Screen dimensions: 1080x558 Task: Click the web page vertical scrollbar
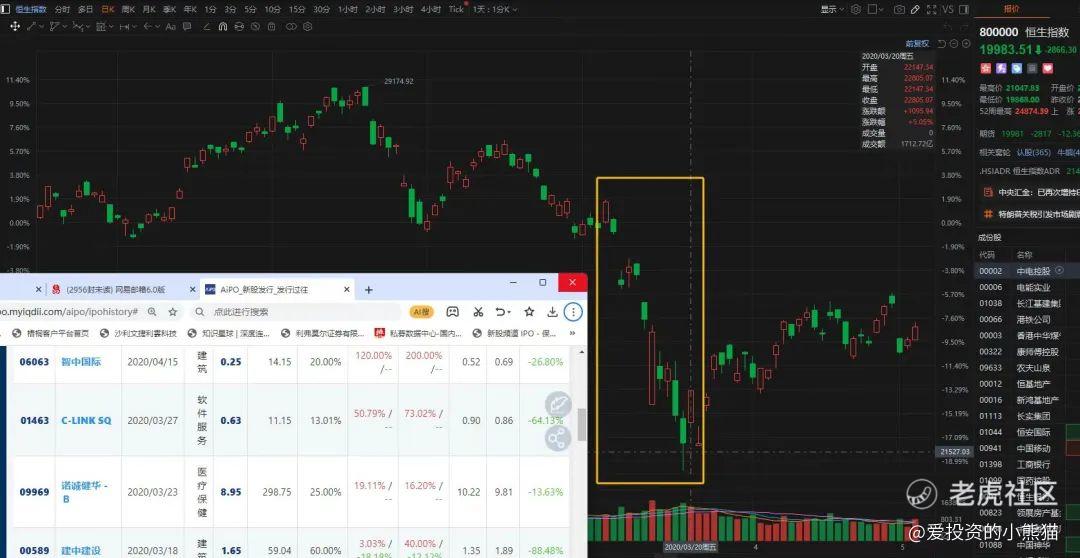(x=581, y=424)
